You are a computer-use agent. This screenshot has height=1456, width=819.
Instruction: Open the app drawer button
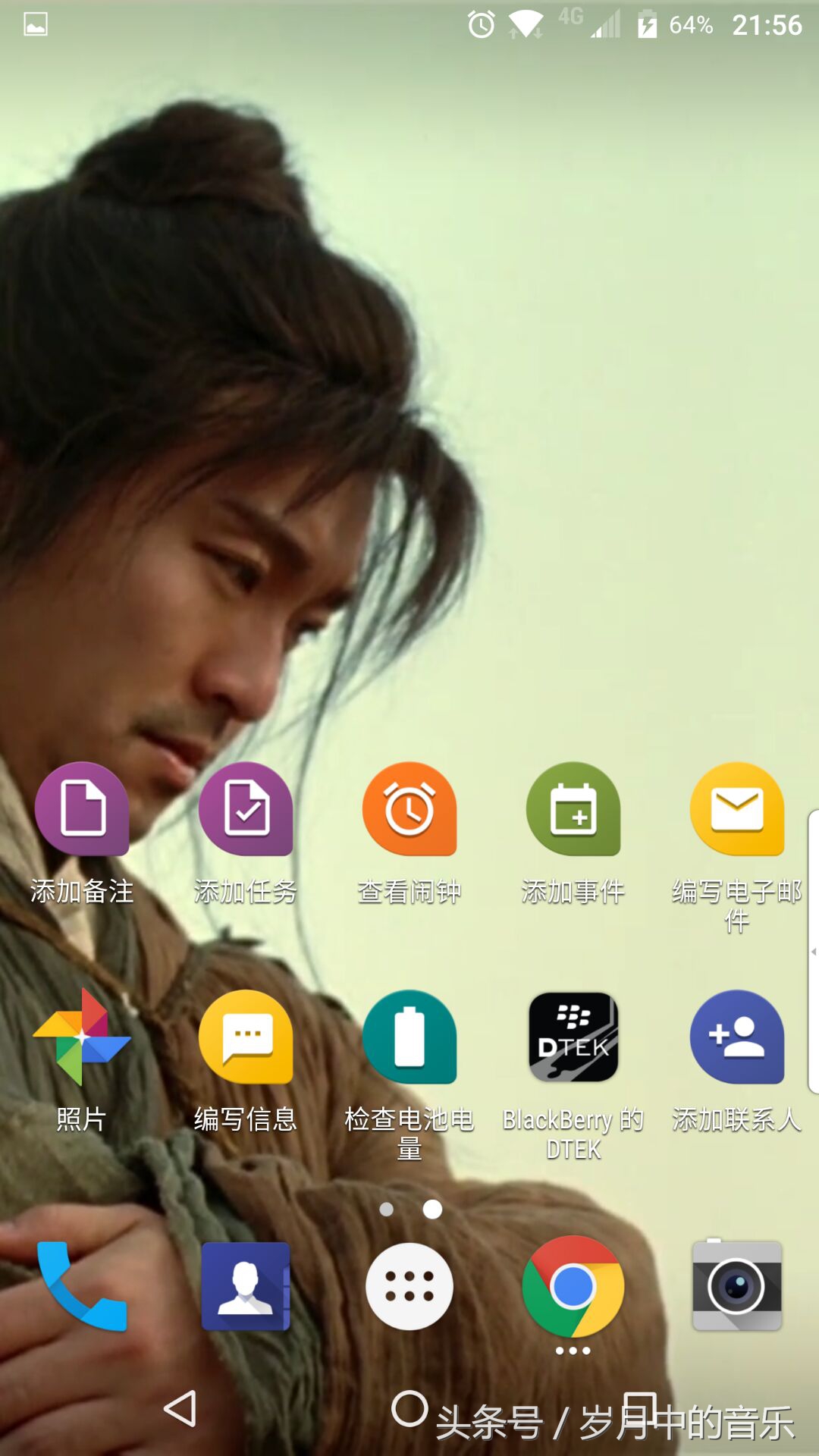[x=409, y=1286]
